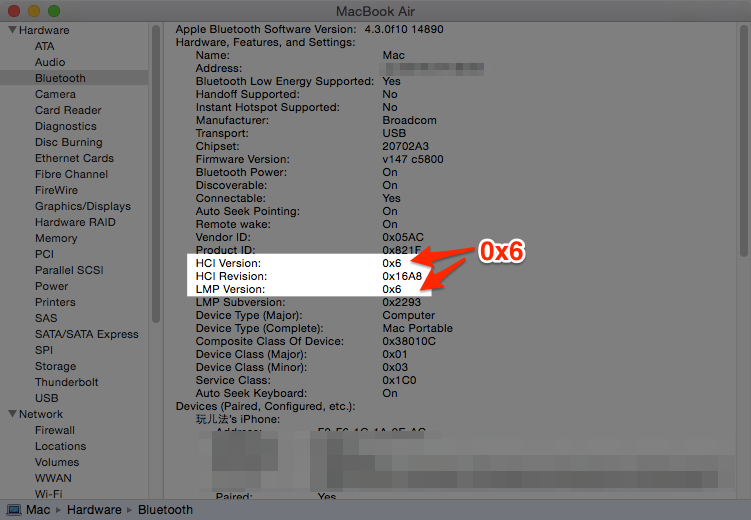This screenshot has height=520, width=751.
Task: Select Ethernet Cards item
Action: pos(74,158)
